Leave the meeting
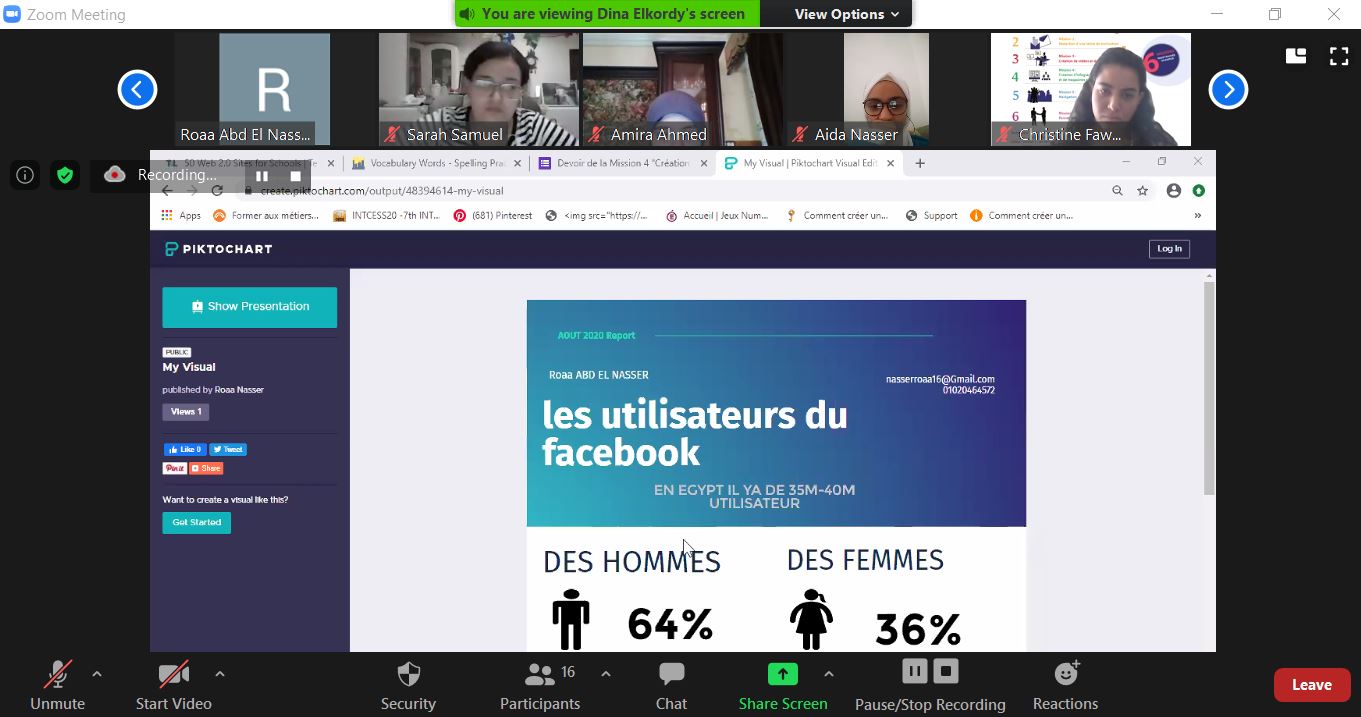The width and height of the screenshot is (1361, 717). tap(1311, 685)
